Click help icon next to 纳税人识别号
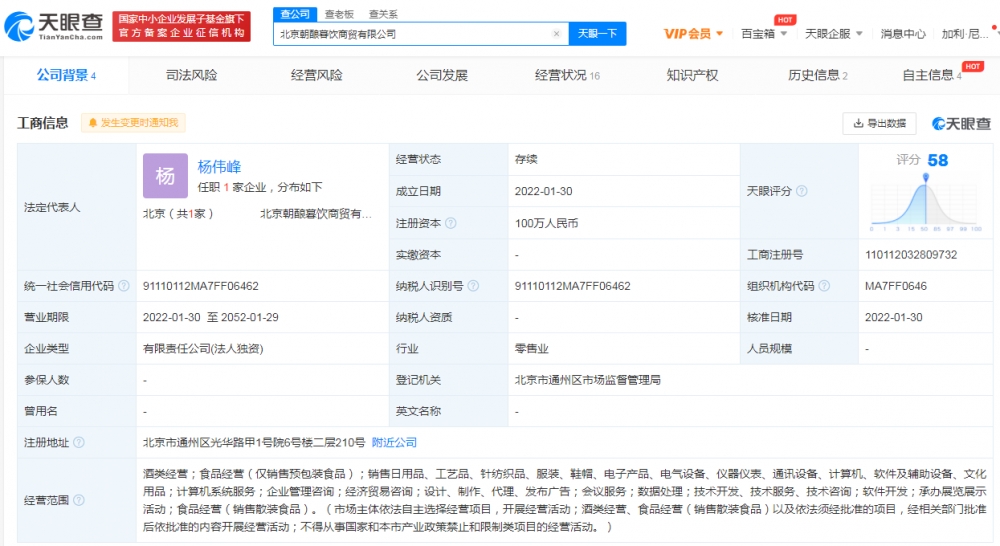 click(473, 286)
